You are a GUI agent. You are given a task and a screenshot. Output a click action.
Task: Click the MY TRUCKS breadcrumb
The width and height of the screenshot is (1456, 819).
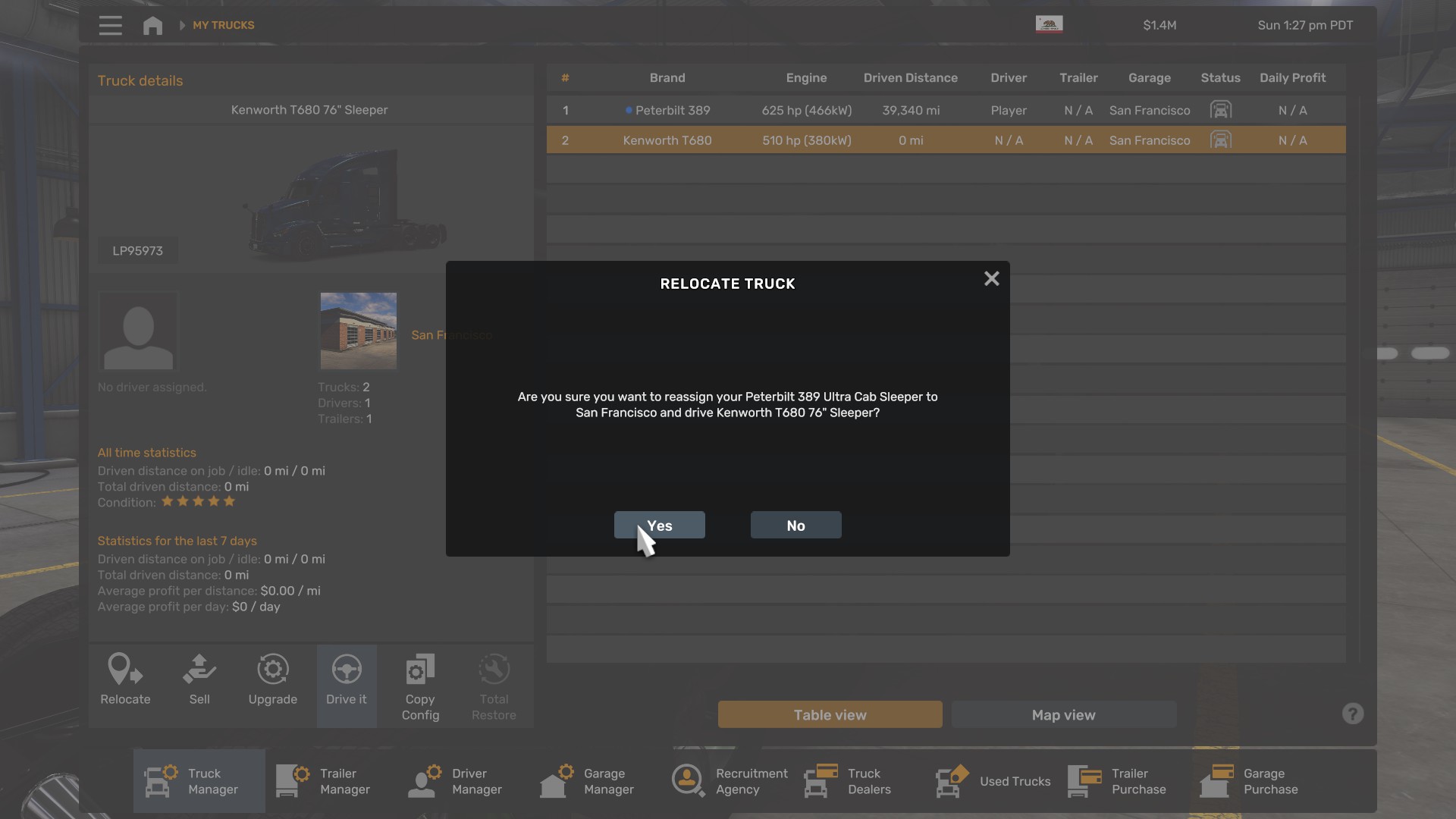tap(224, 25)
